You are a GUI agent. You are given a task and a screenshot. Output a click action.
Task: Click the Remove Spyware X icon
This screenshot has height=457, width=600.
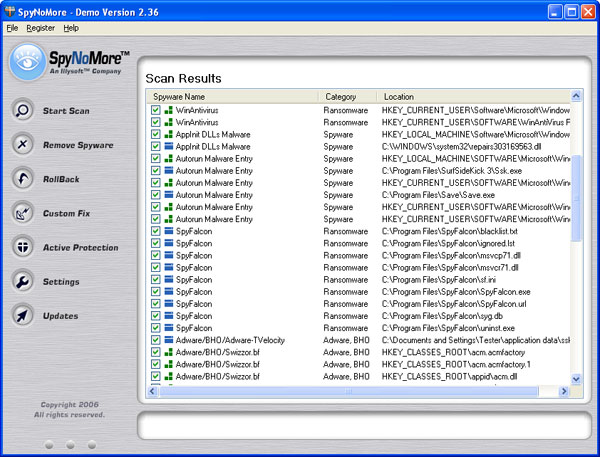23,144
